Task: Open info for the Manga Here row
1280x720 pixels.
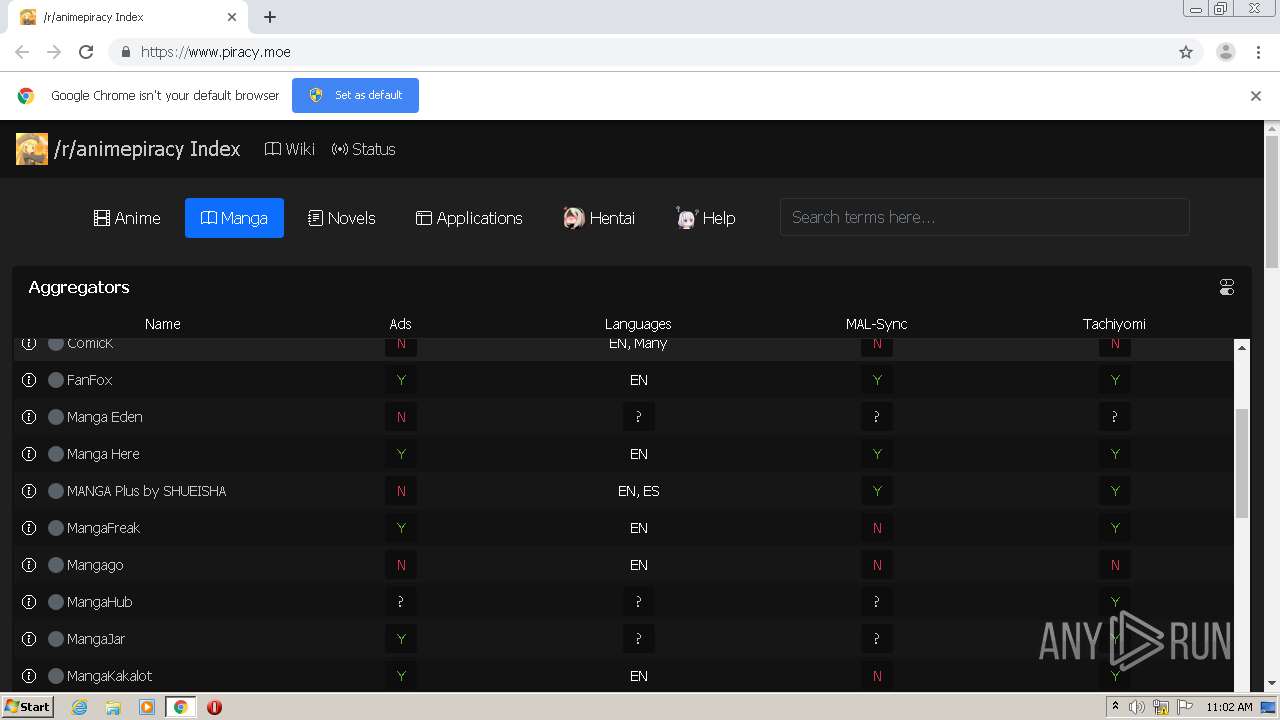Action: 29,454
